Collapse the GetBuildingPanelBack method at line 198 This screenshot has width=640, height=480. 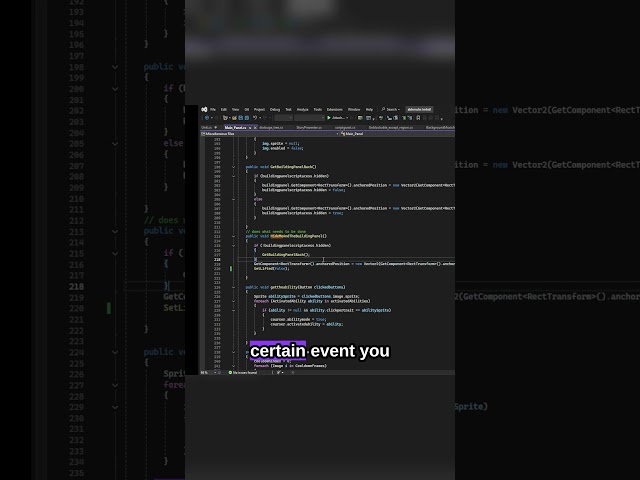click(233, 167)
